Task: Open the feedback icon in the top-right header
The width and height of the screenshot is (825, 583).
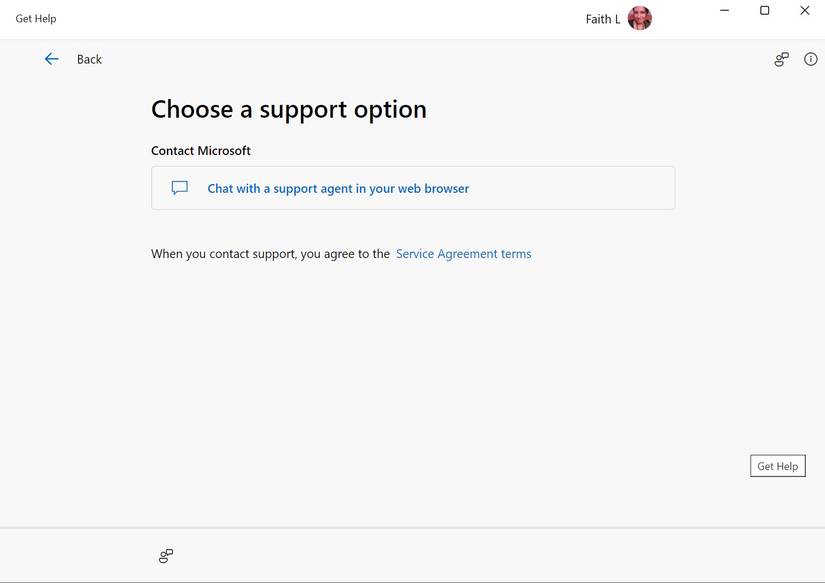Action: 781,59
